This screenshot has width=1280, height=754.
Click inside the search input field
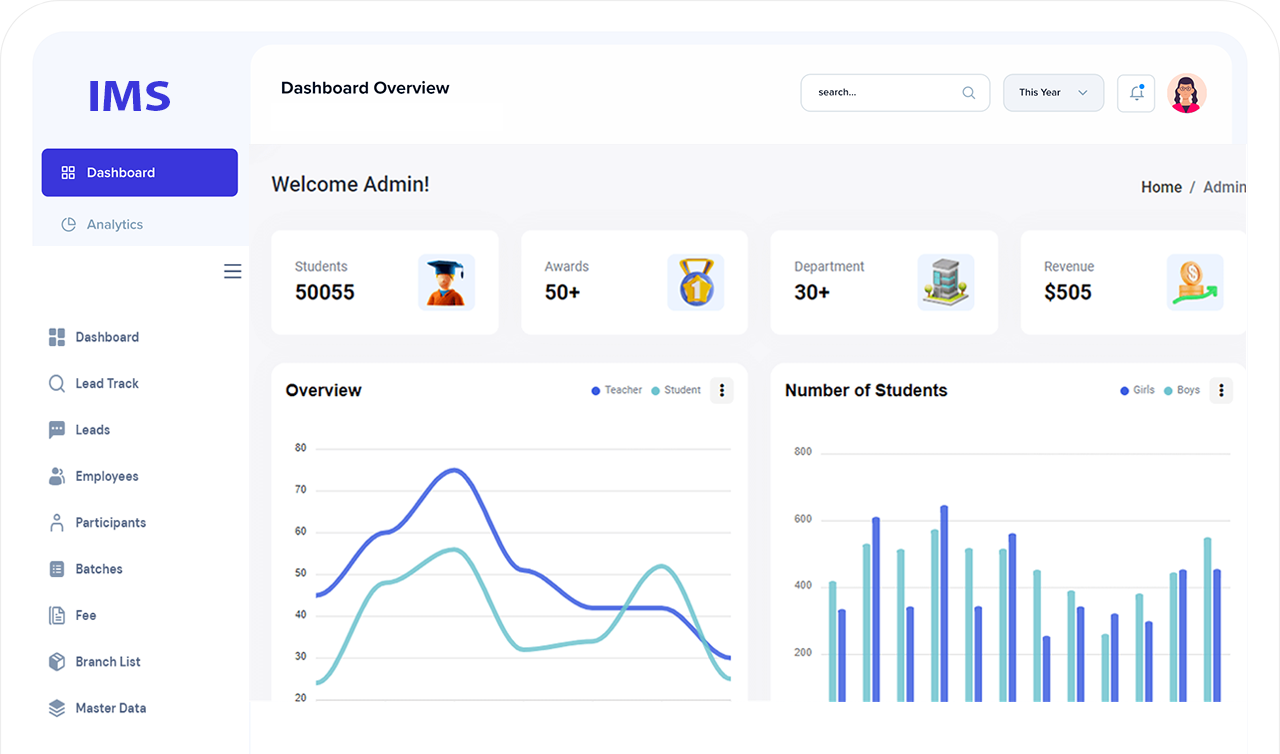[x=880, y=93]
